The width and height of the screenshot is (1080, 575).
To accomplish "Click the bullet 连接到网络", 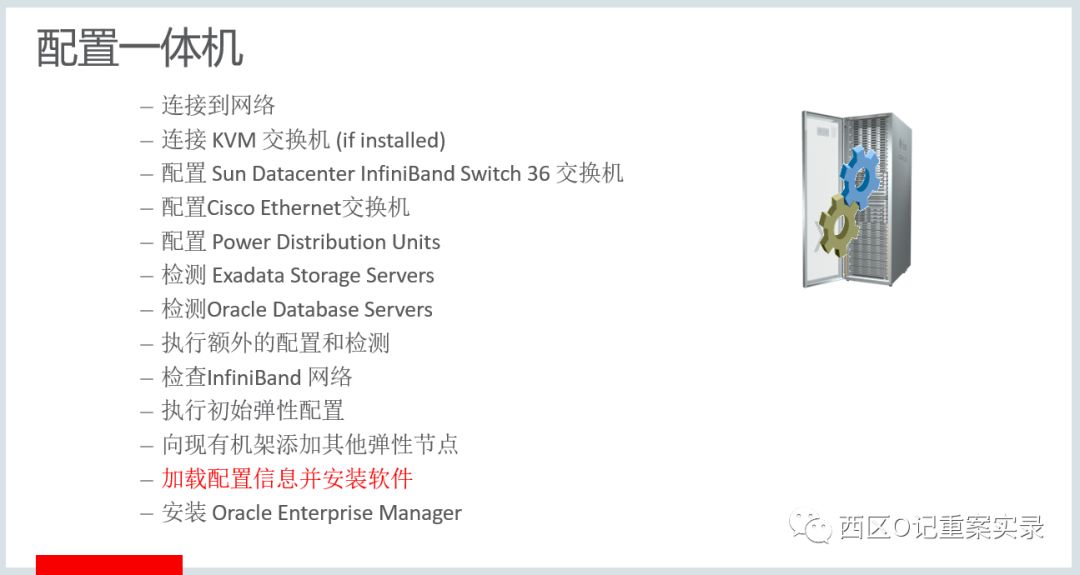I will pyautogui.click(x=218, y=105).
